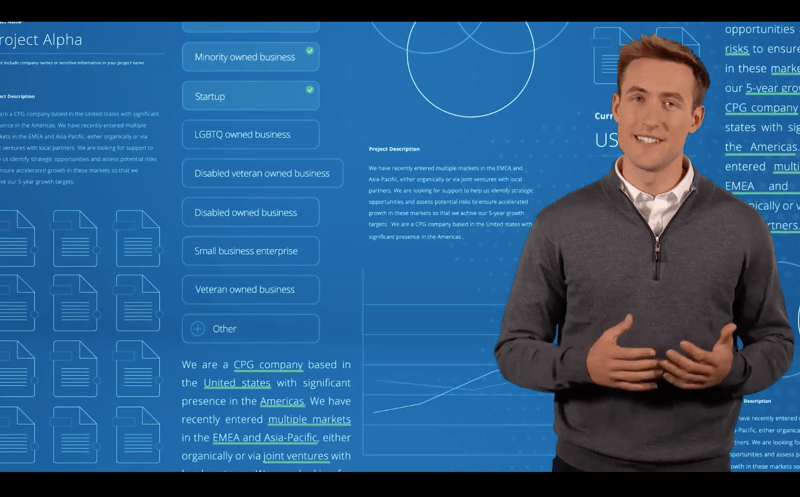Open the rightmost document icon in the grid's second row
800x497 pixels.
(138, 303)
